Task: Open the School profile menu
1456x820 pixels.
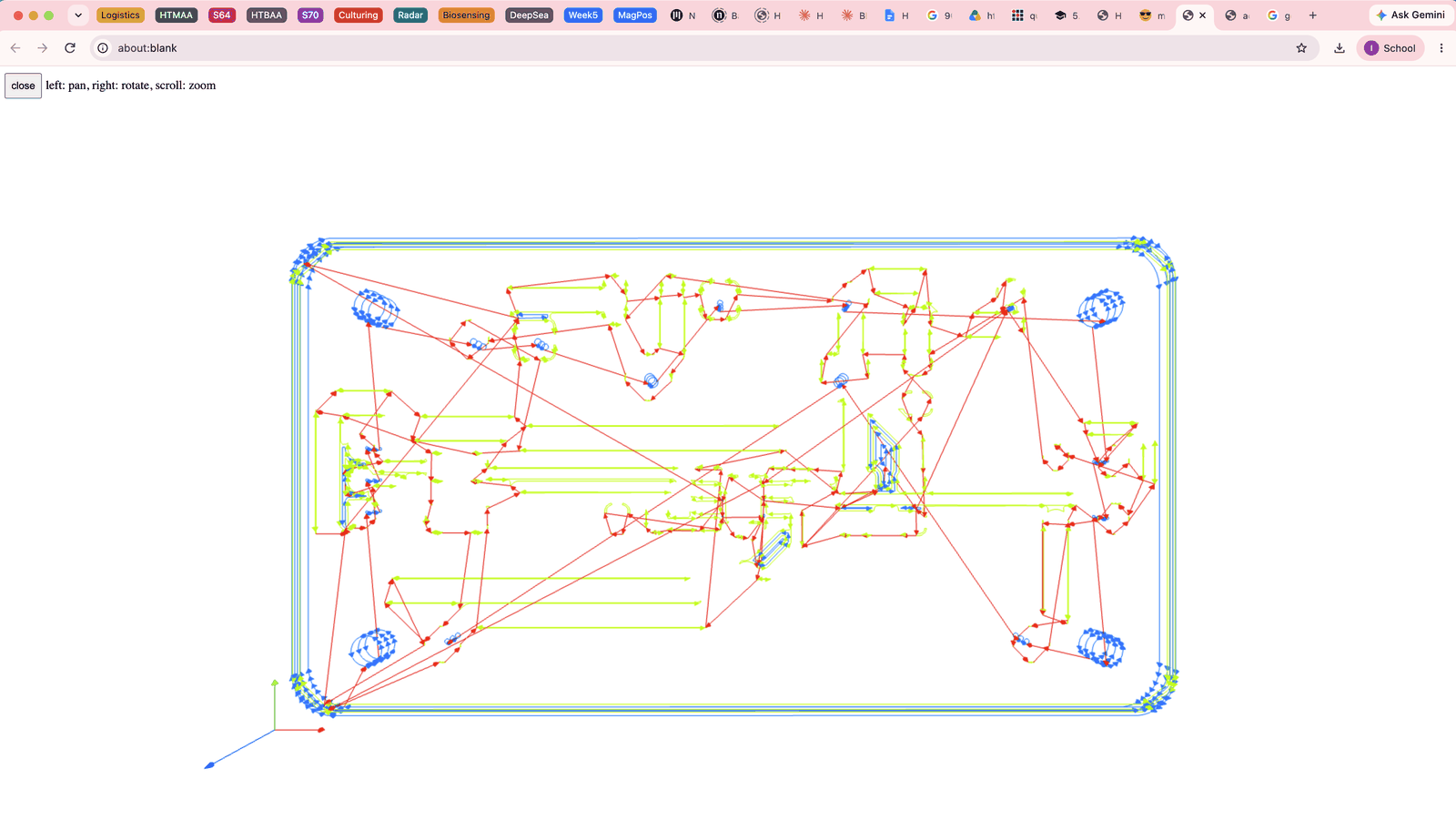Action: [x=1390, y=48]
